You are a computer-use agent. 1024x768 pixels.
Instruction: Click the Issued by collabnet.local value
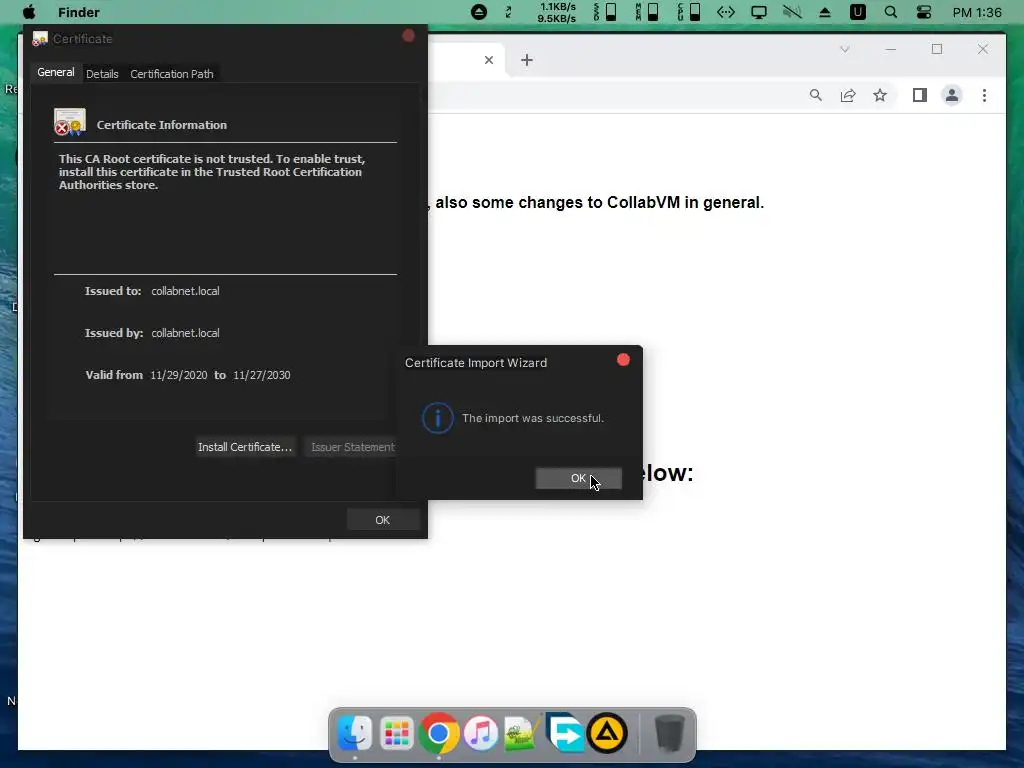coord(185,333)
